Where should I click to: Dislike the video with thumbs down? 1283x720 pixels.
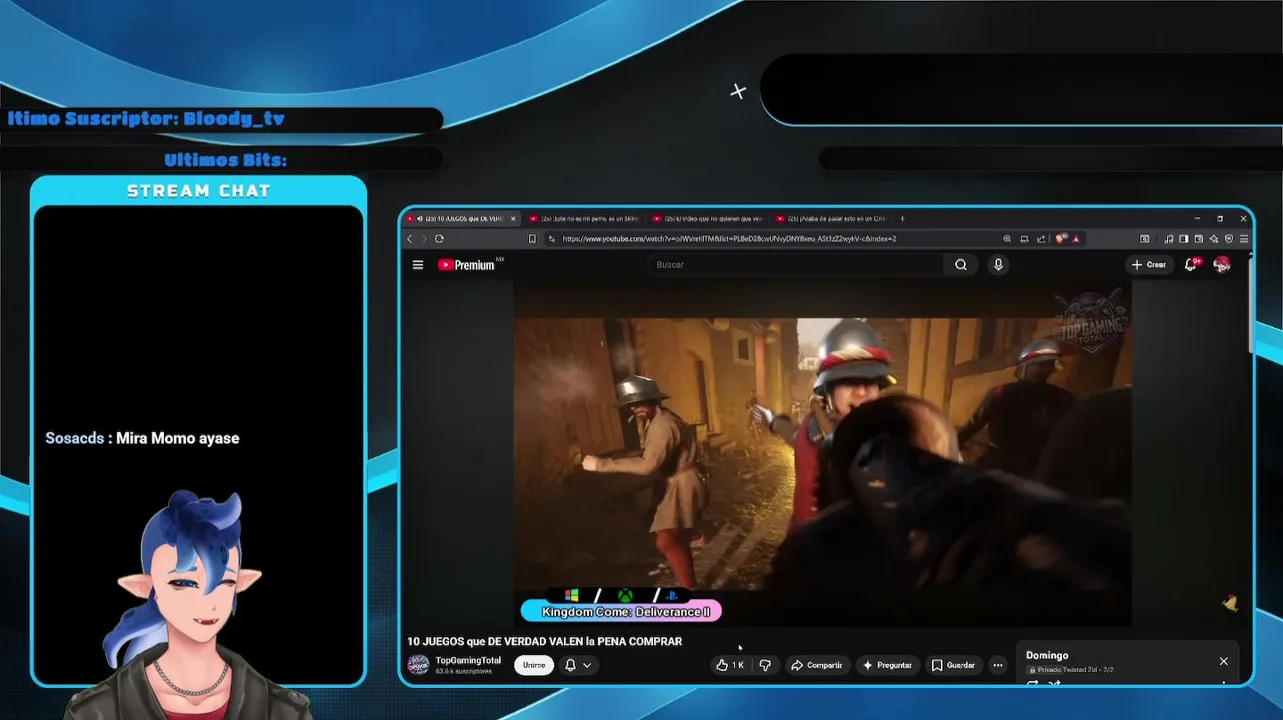point(765,665)
